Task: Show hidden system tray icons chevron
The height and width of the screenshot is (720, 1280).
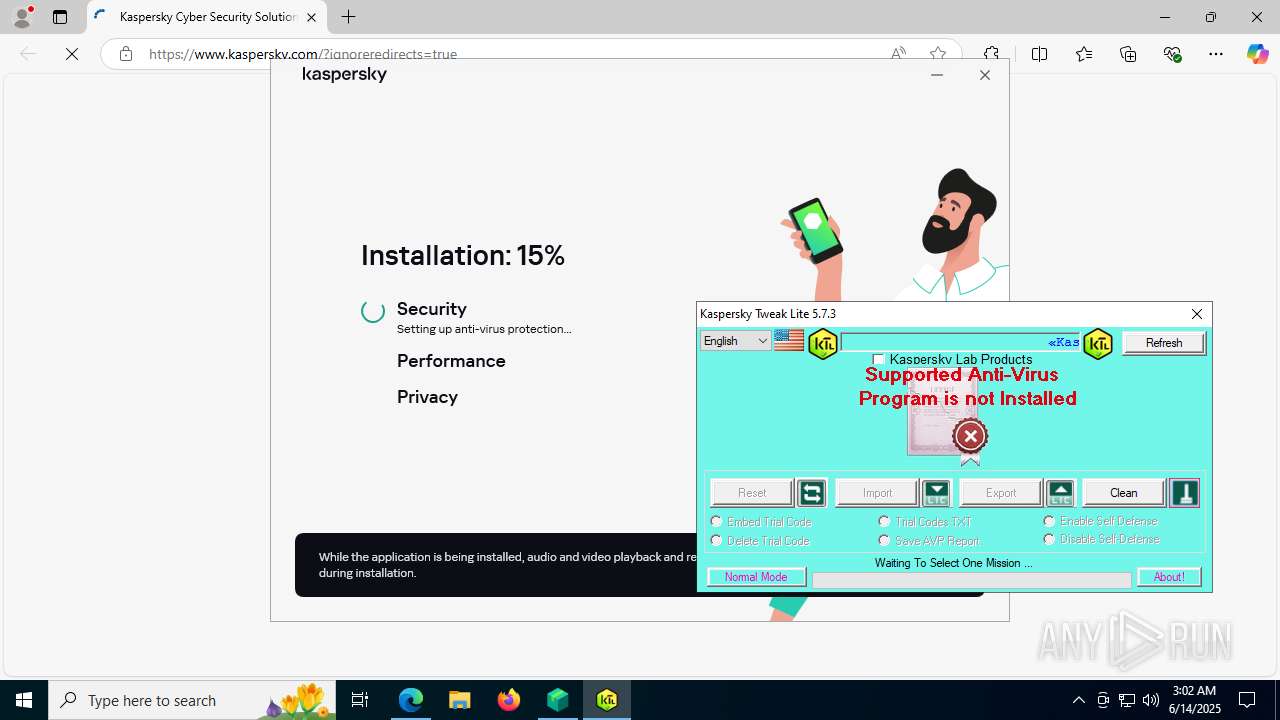Action: (x=1078, y=700)
